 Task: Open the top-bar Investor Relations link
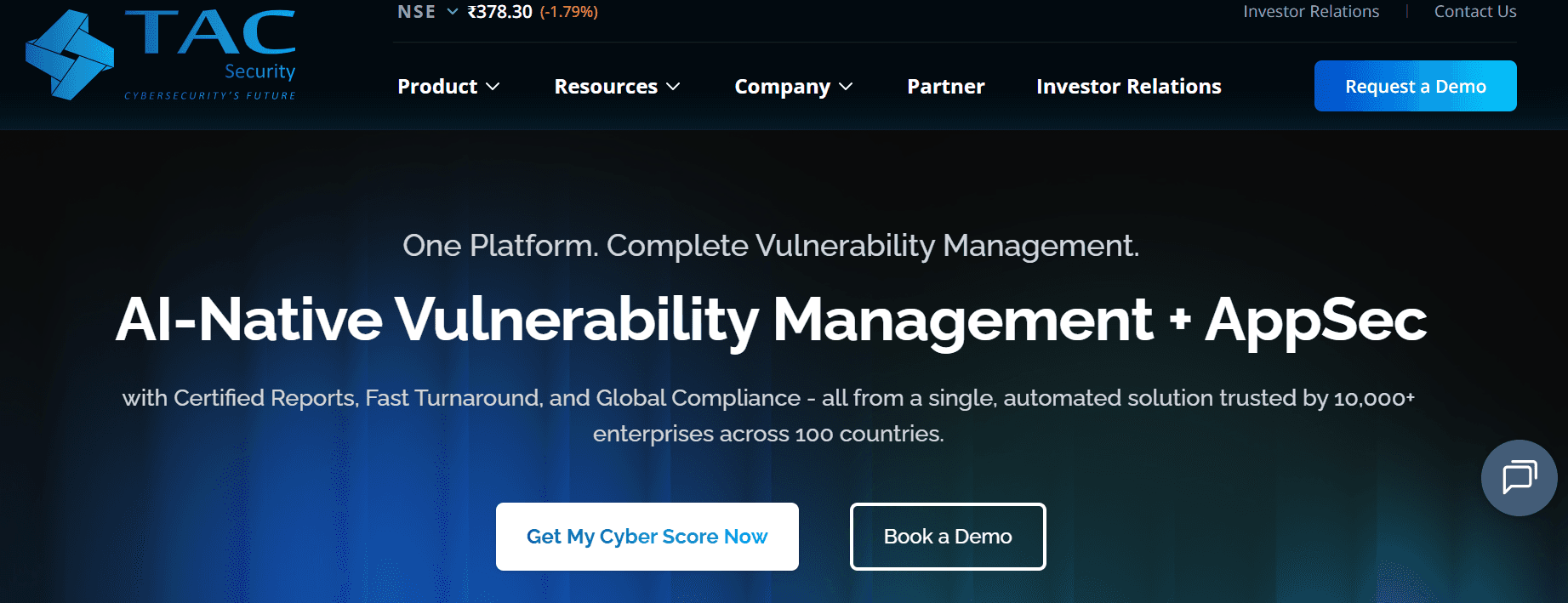click(x=1311, y=12)
